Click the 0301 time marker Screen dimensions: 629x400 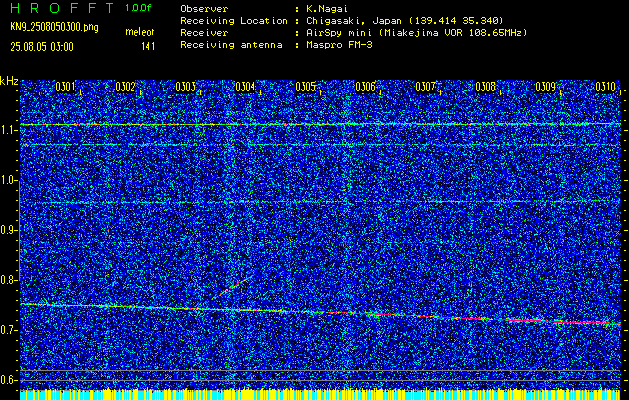tap(65, 87)
